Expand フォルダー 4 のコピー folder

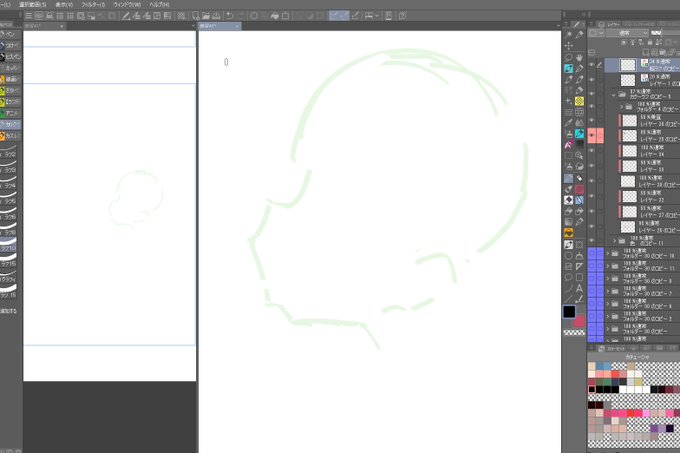click(621, 107)
